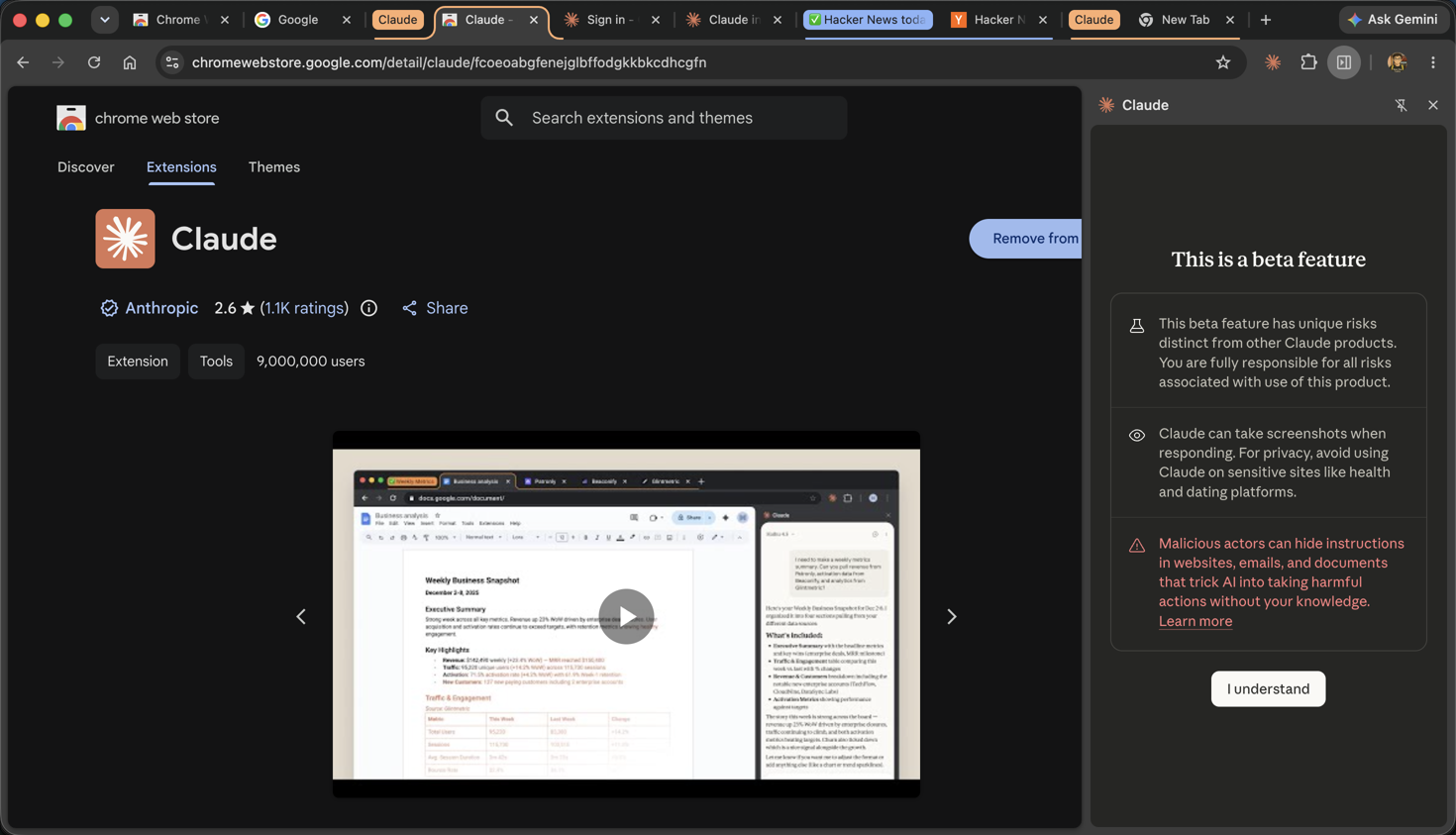Click the Chrome Web Store logo
This screenshot has height=835, width=1456.
71,118
